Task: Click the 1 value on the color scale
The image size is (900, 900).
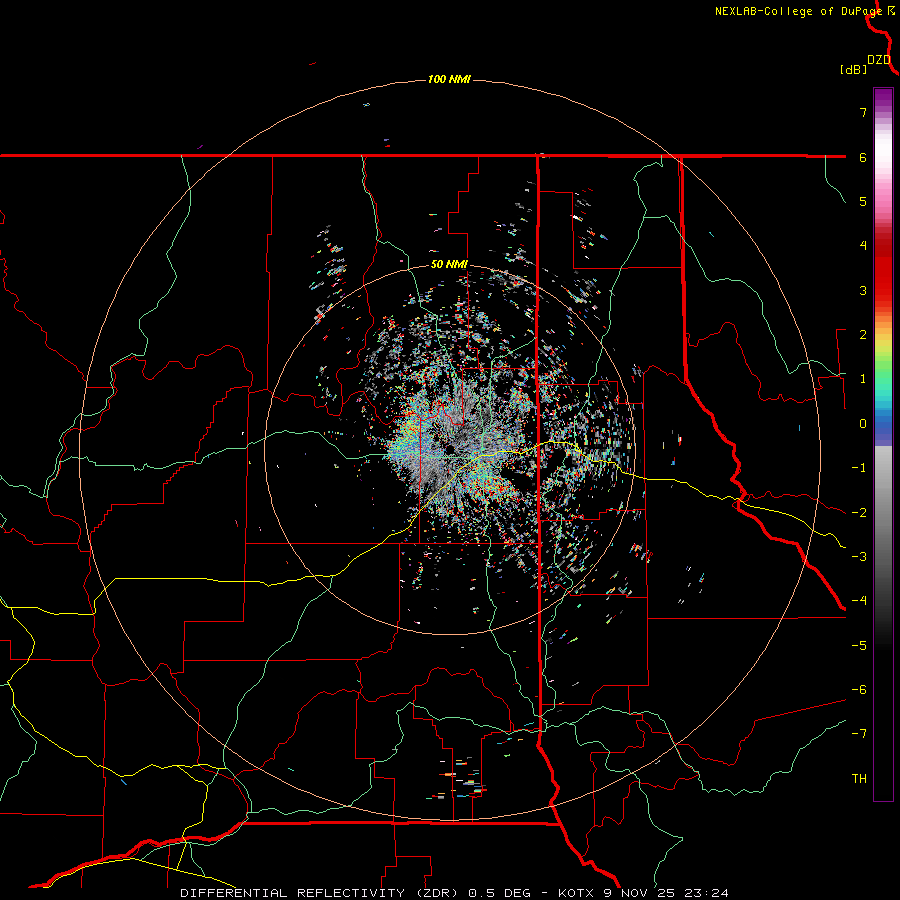Action: [x=863, y=379]
